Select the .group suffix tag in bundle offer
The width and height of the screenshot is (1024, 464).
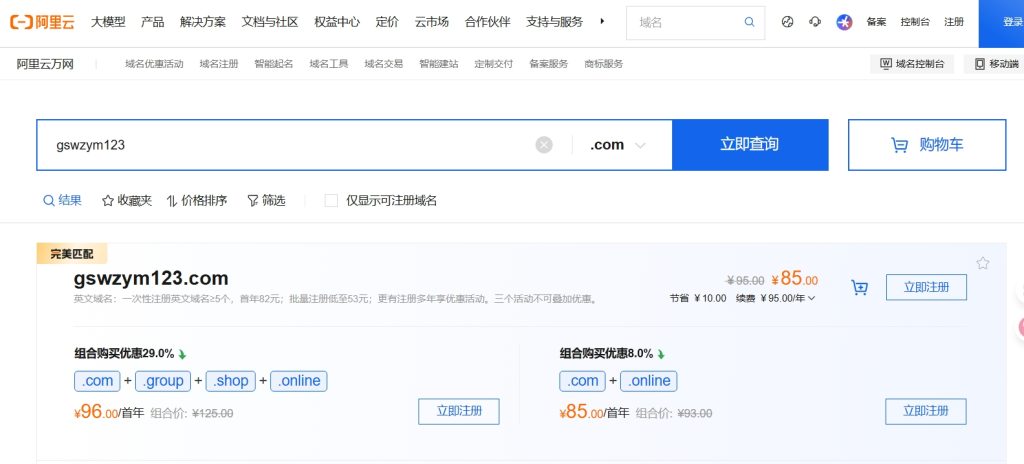point(163,381)
